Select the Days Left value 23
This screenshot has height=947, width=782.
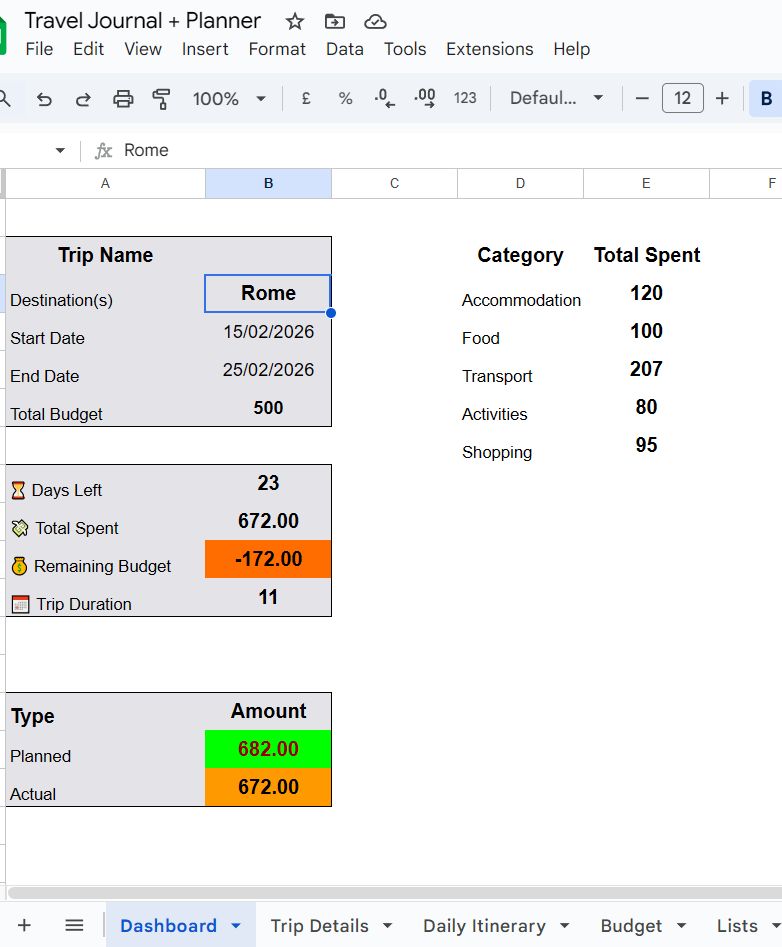[268, 483]
